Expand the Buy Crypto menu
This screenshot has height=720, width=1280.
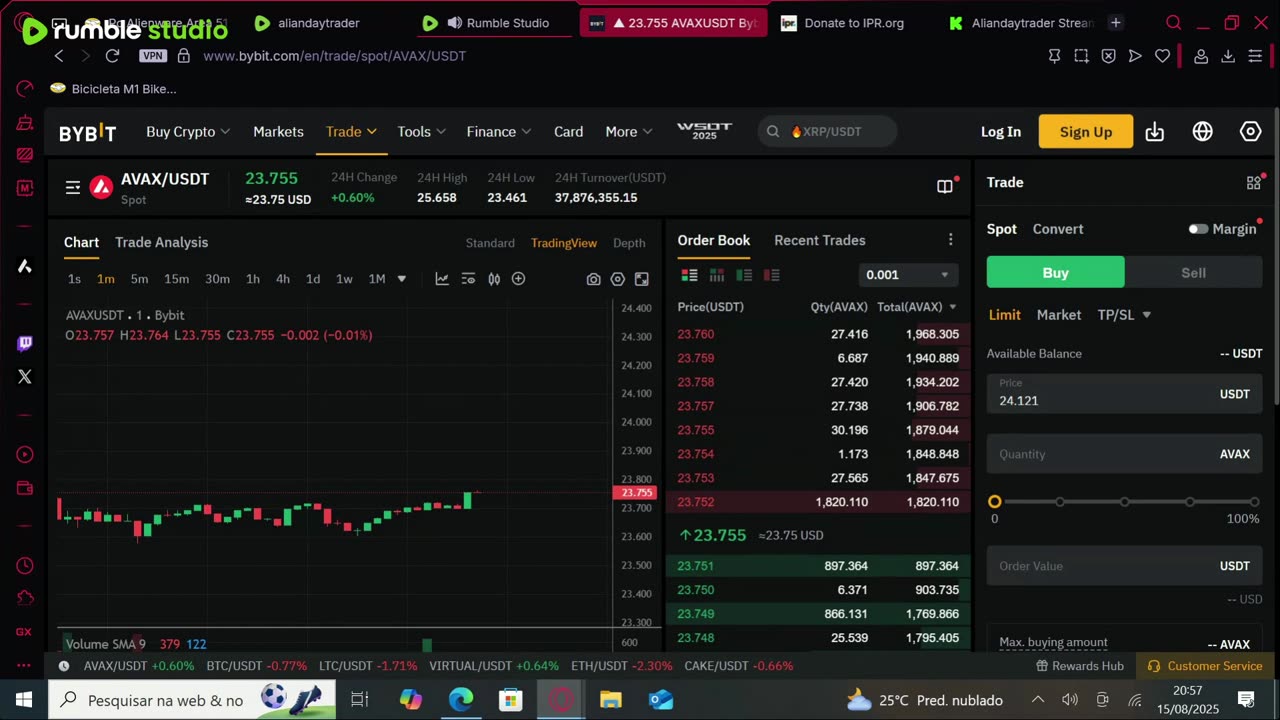[x=188, y=132]
